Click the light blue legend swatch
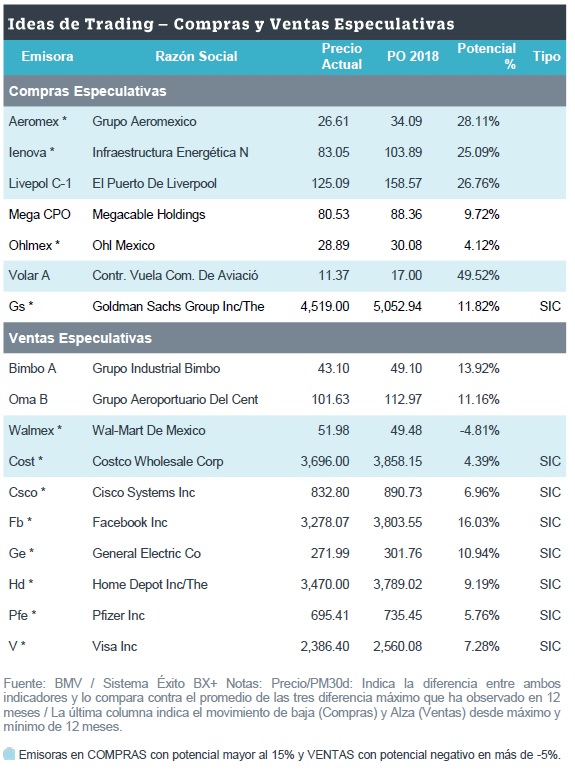 pos(9,755)
